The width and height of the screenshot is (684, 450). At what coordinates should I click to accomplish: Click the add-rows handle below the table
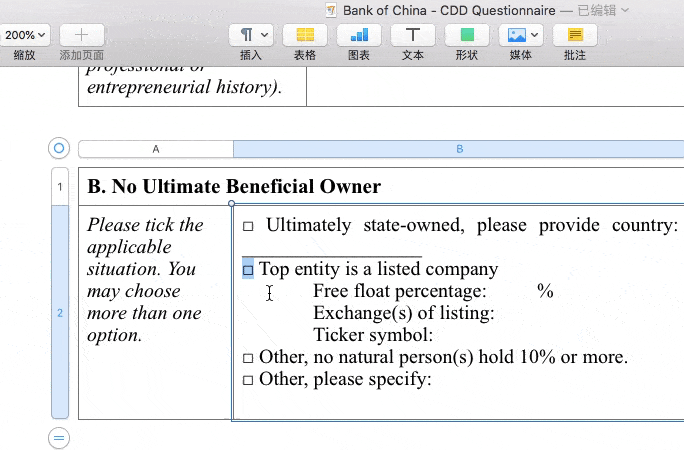[59, 437]
